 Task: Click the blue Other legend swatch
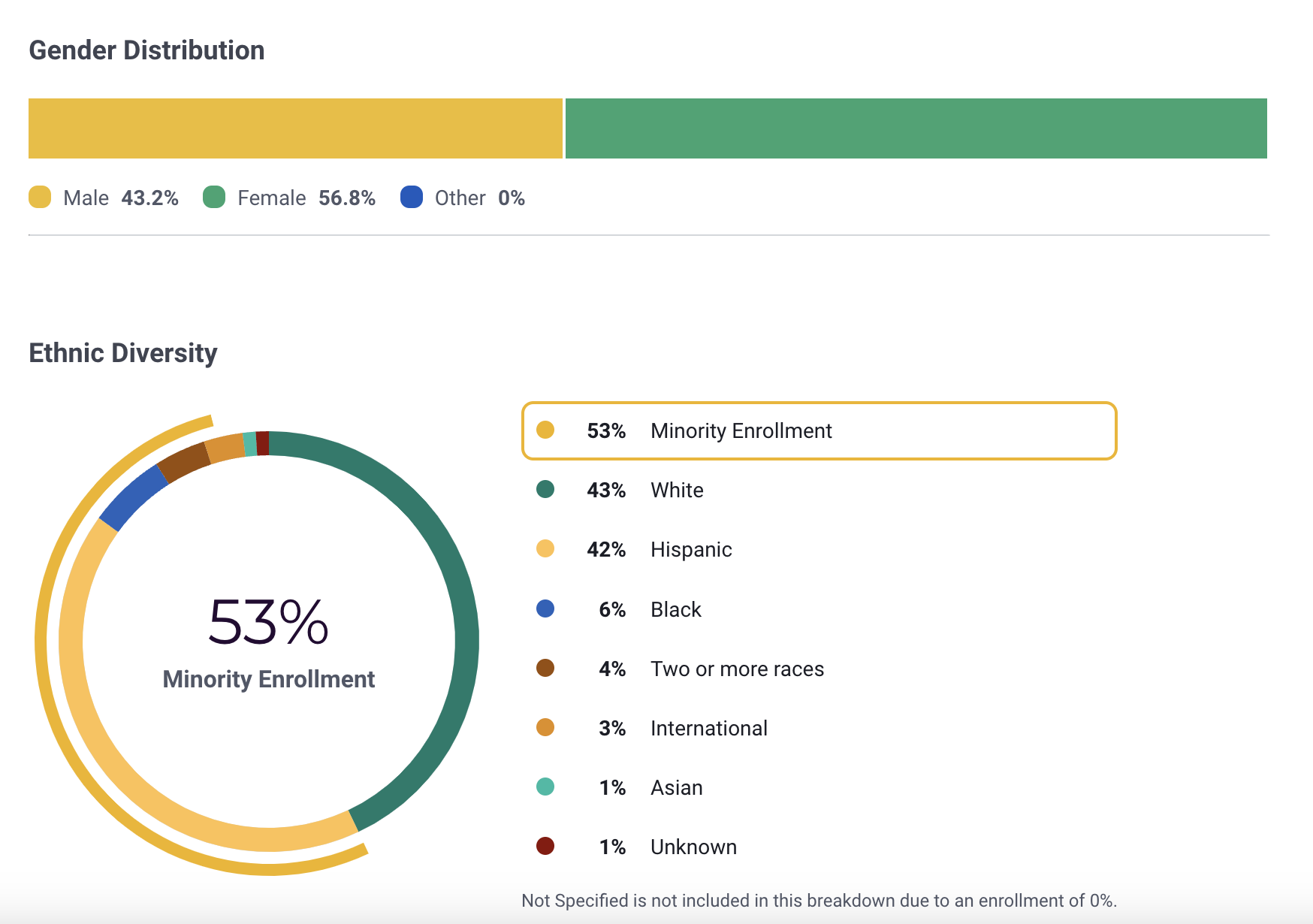[412, 198]
